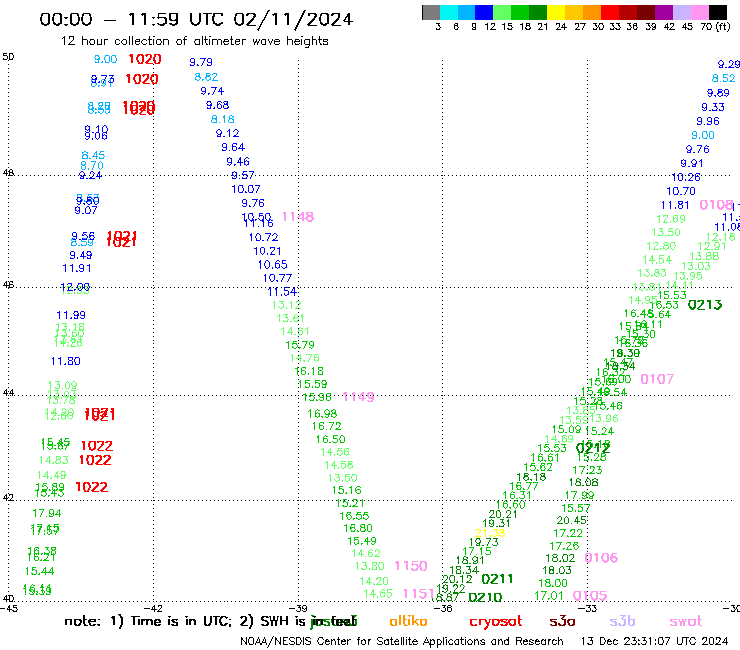Click the light green value 12.69
740x650 pixels.
coord(671,219)
